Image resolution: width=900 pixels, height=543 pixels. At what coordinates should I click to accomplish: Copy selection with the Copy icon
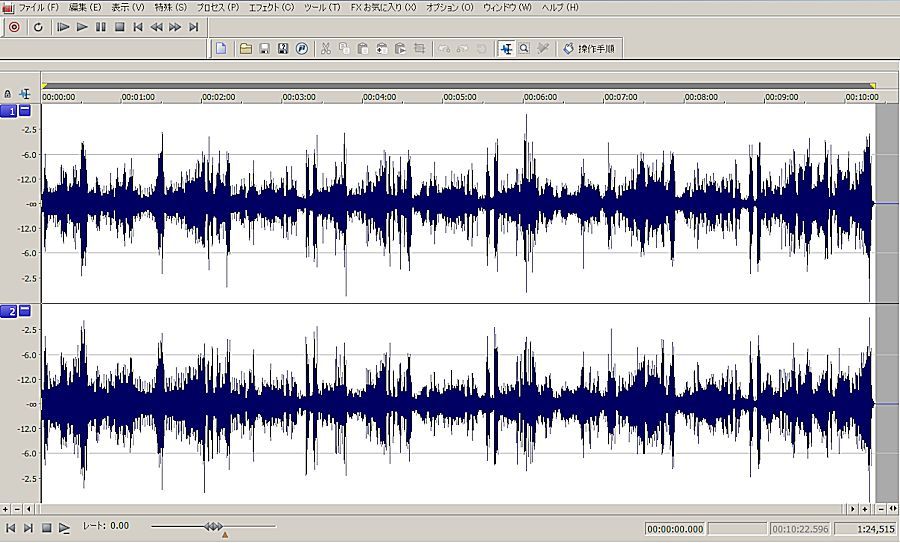[x=344, y=49]
